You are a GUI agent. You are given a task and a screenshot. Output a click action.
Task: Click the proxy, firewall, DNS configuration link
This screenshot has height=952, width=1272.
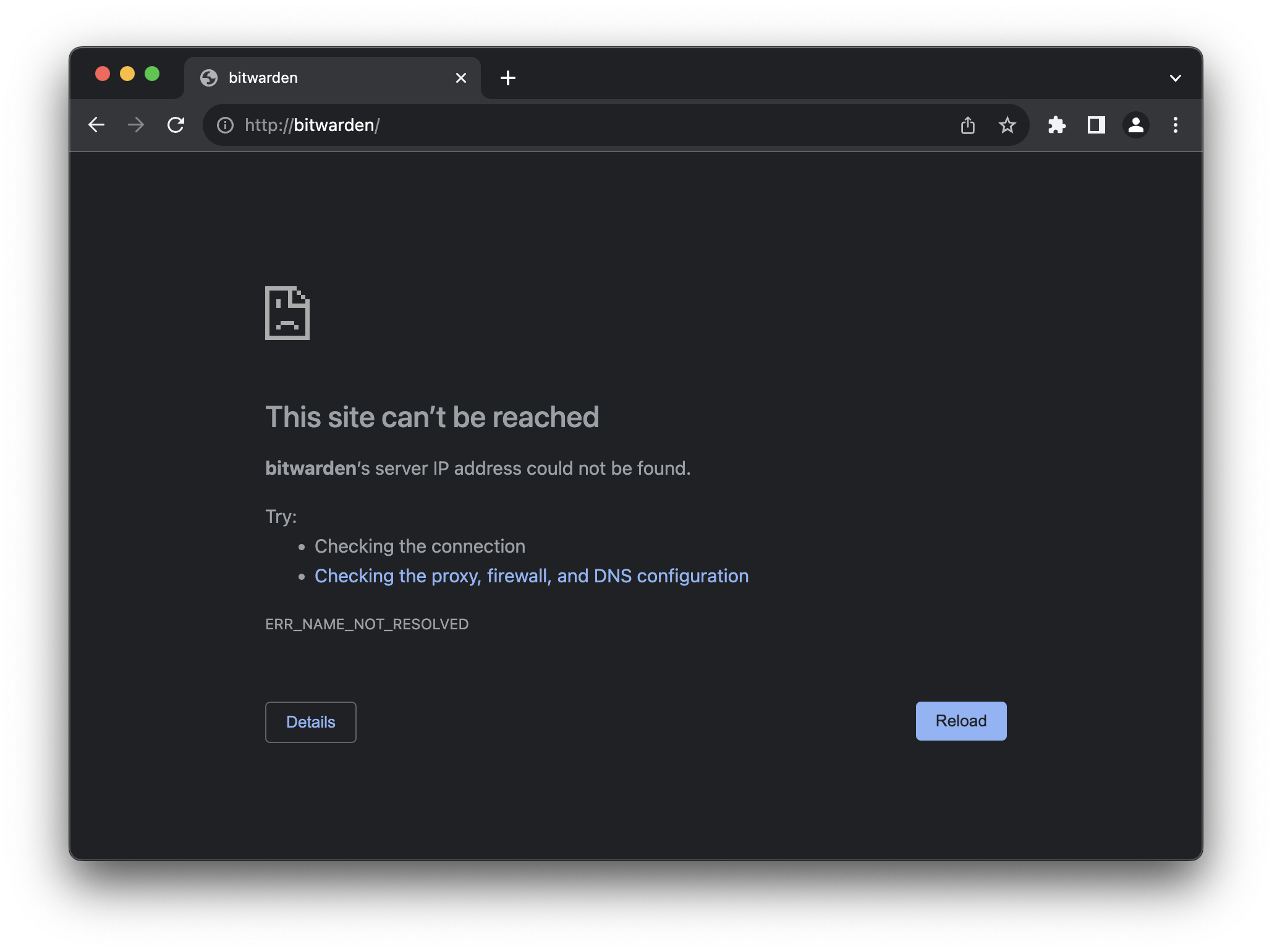[531, 575]
